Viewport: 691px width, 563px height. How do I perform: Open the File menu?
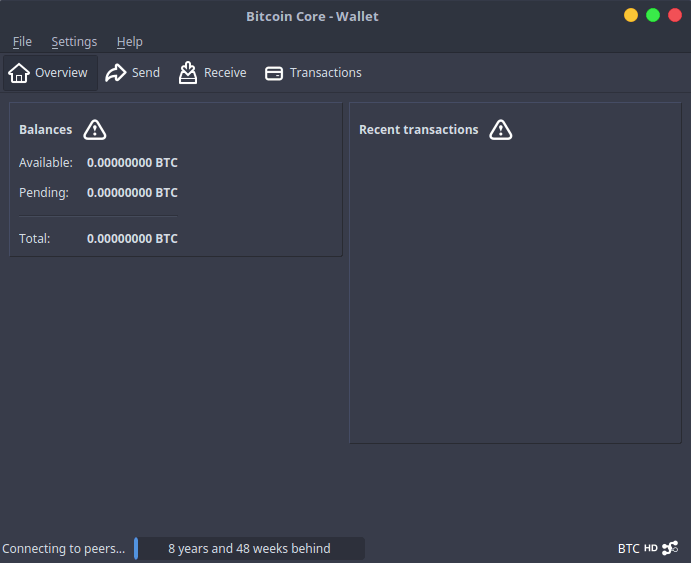[x=22, y=42]
